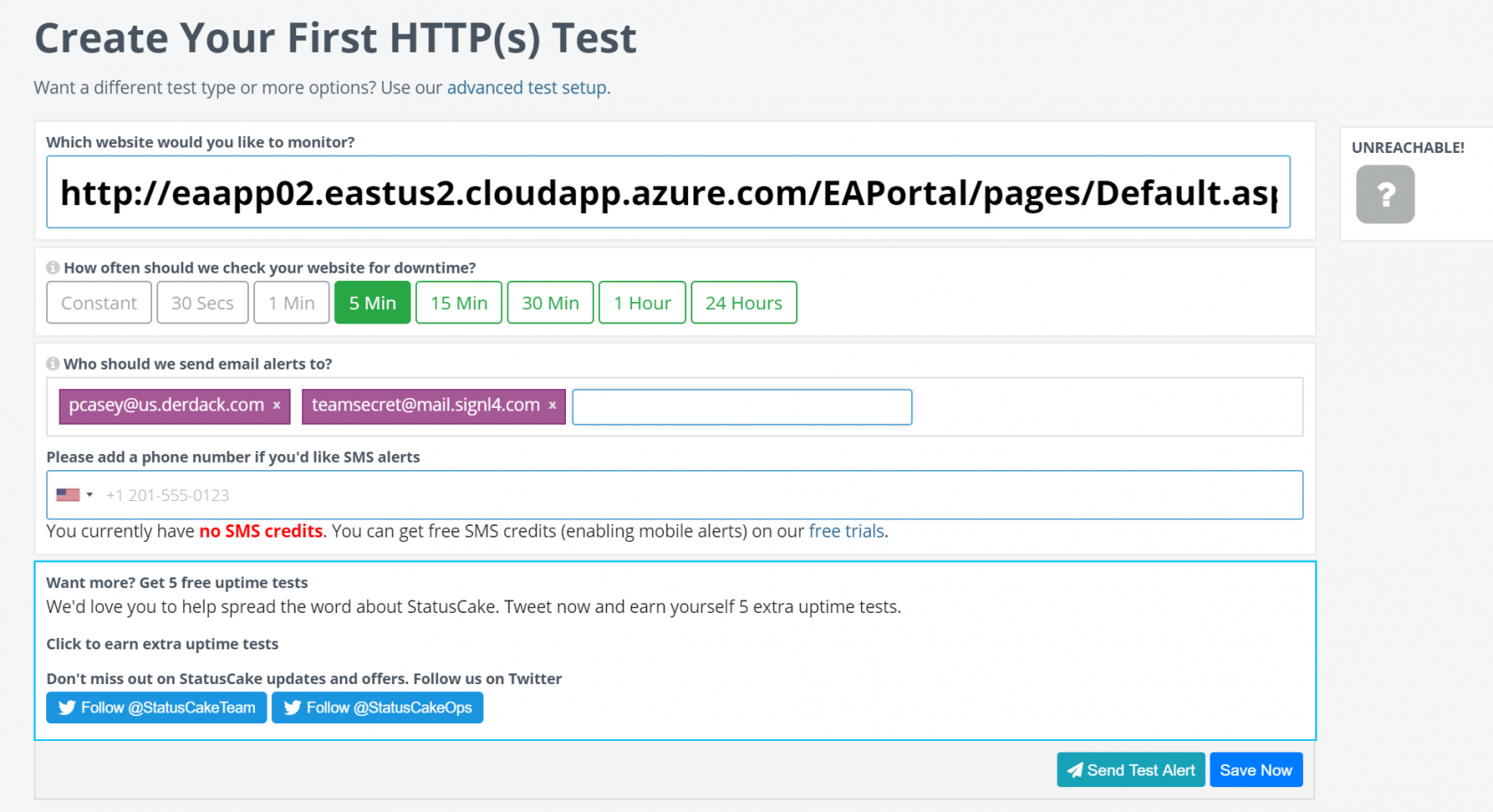Select 24 Hours check frequency
The image size is (1493, 812).
(744, 303)
